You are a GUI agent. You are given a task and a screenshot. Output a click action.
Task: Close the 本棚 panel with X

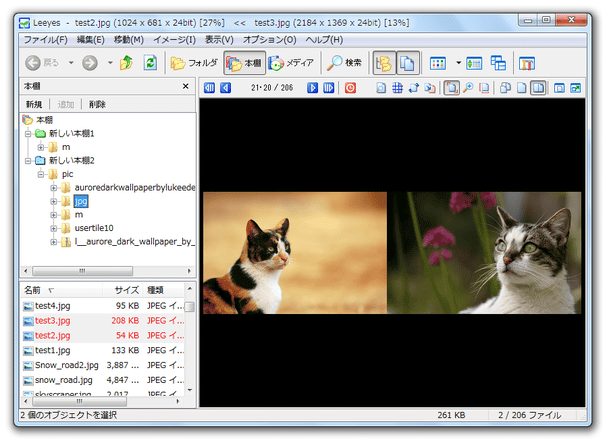point(185,86)
